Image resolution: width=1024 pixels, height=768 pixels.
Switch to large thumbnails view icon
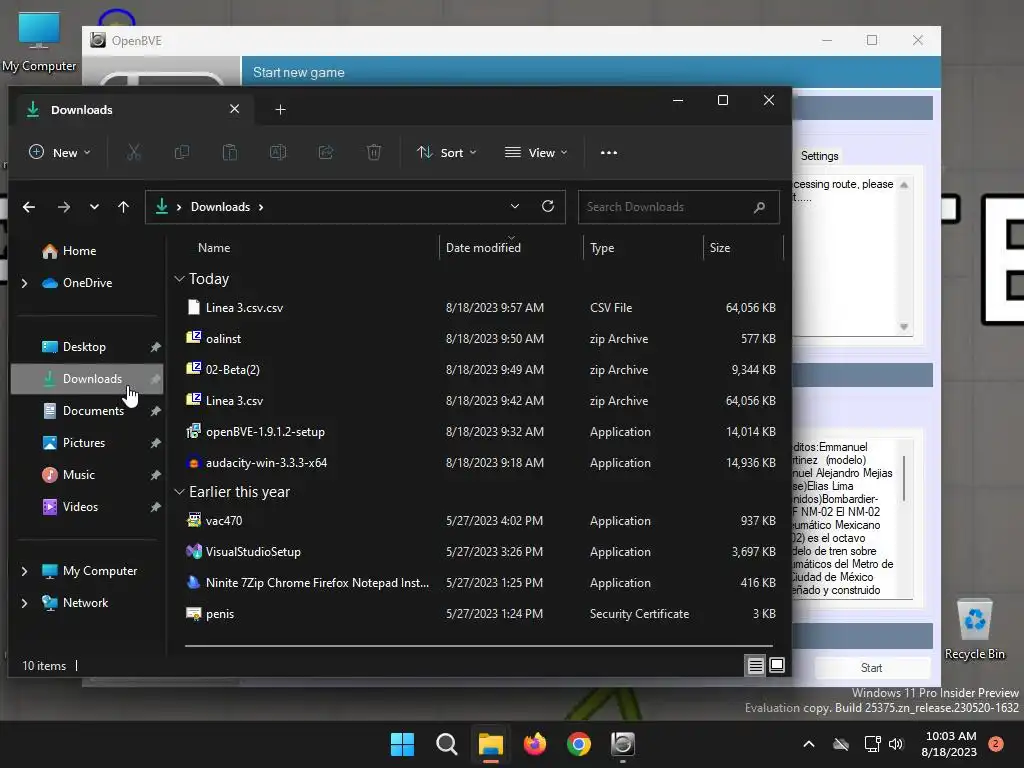tap(777, 665)
